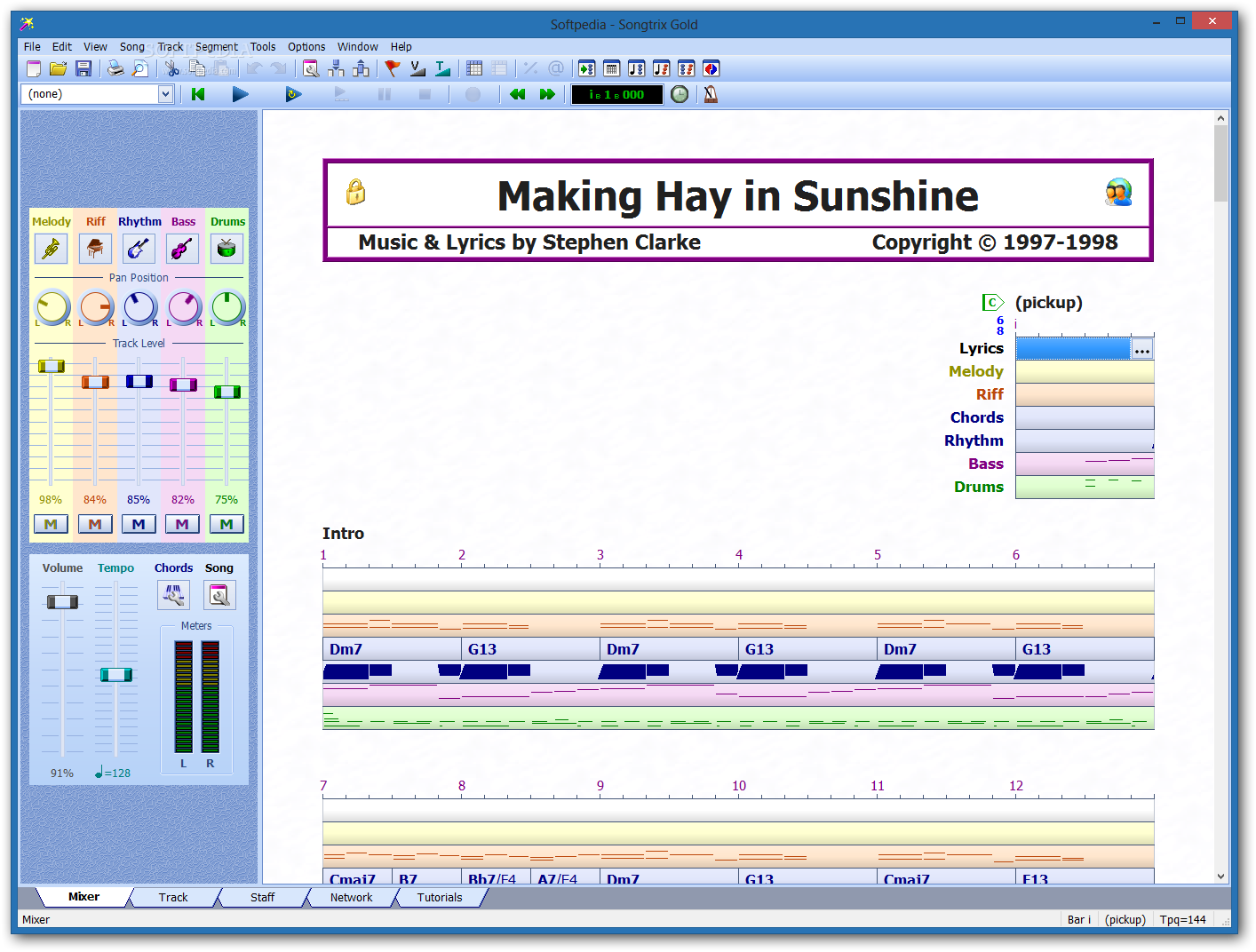The image size is (1256, 952).
Task: Rewind to the start of the song
Action: [x=198, y=94]
